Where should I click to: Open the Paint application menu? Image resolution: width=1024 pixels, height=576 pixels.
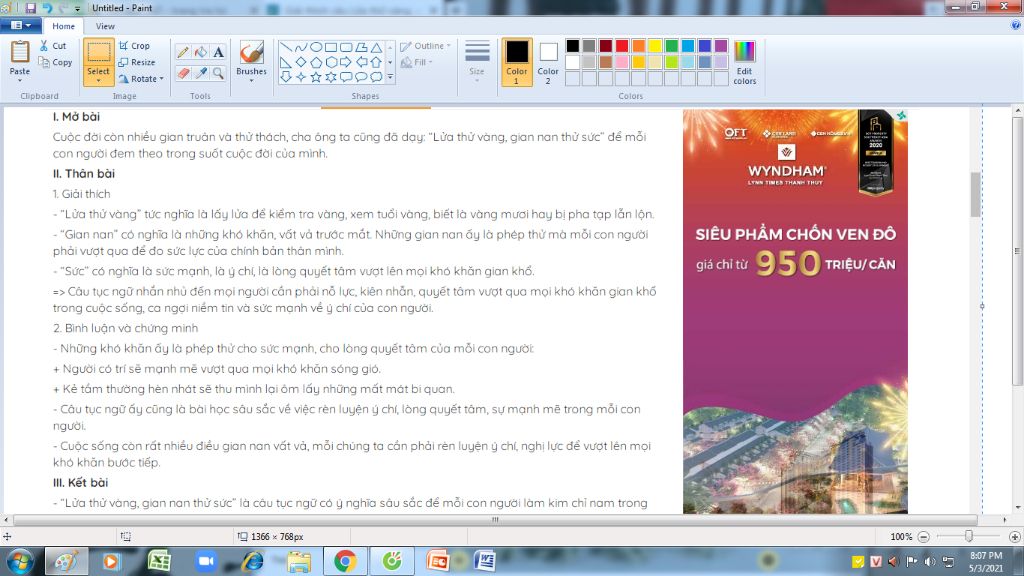point(21,25)
